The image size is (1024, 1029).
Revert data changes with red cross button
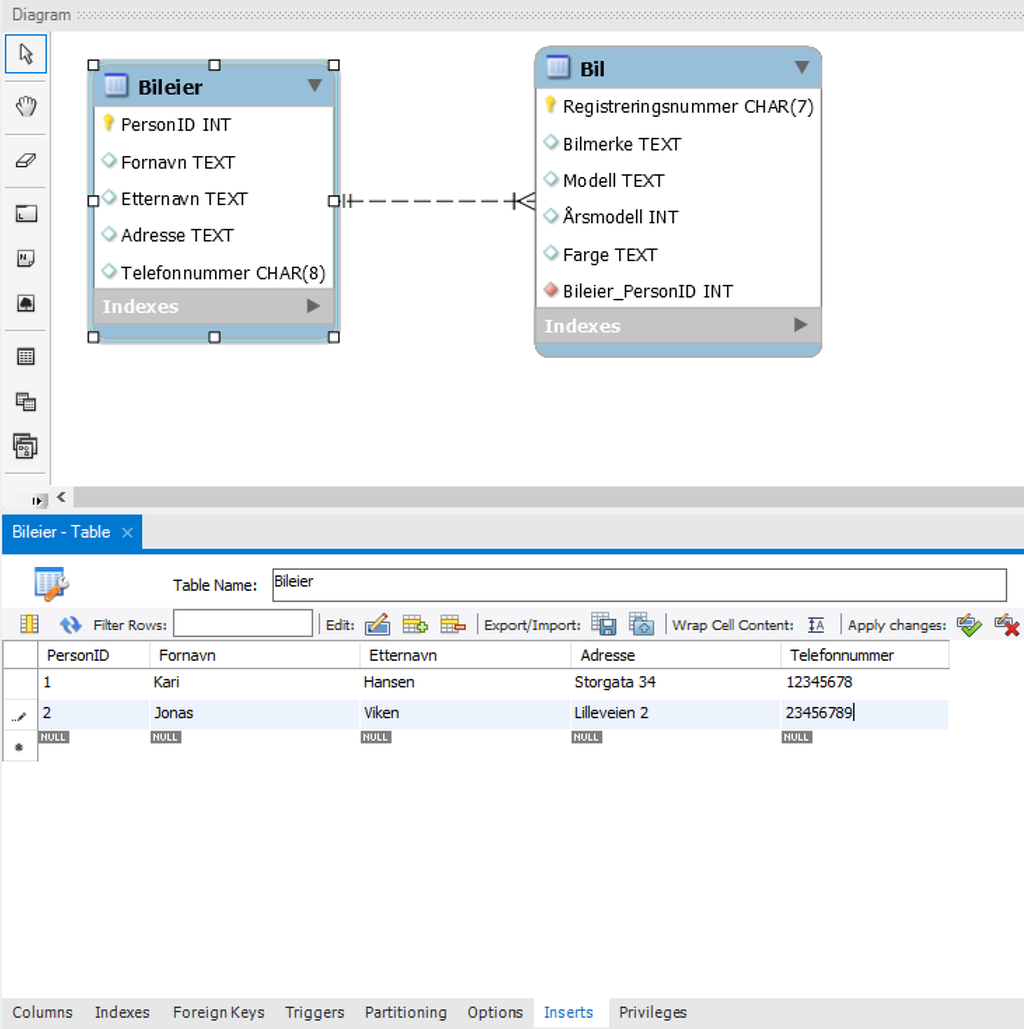1008,625
